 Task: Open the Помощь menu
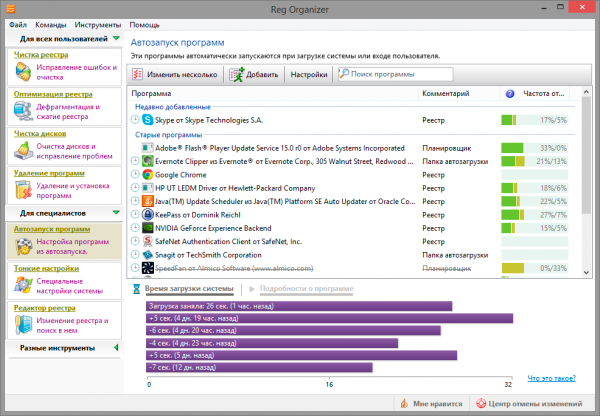click(x=144, y=25)
